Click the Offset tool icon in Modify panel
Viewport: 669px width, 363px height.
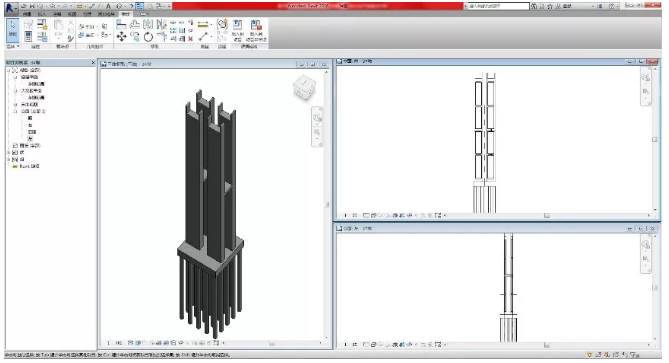tap(134, 24)
